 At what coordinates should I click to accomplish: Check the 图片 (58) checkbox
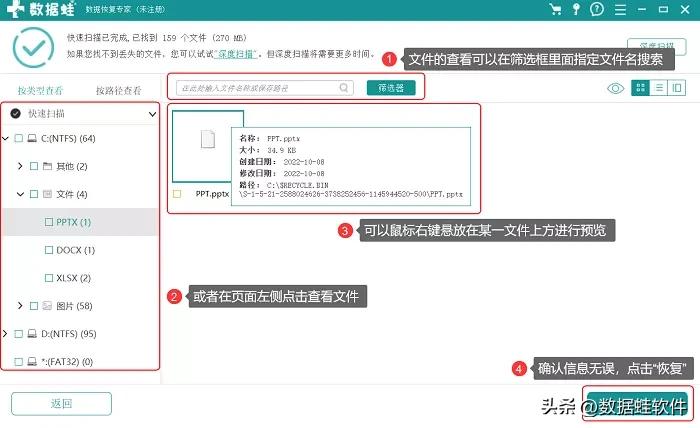[34, 306]
